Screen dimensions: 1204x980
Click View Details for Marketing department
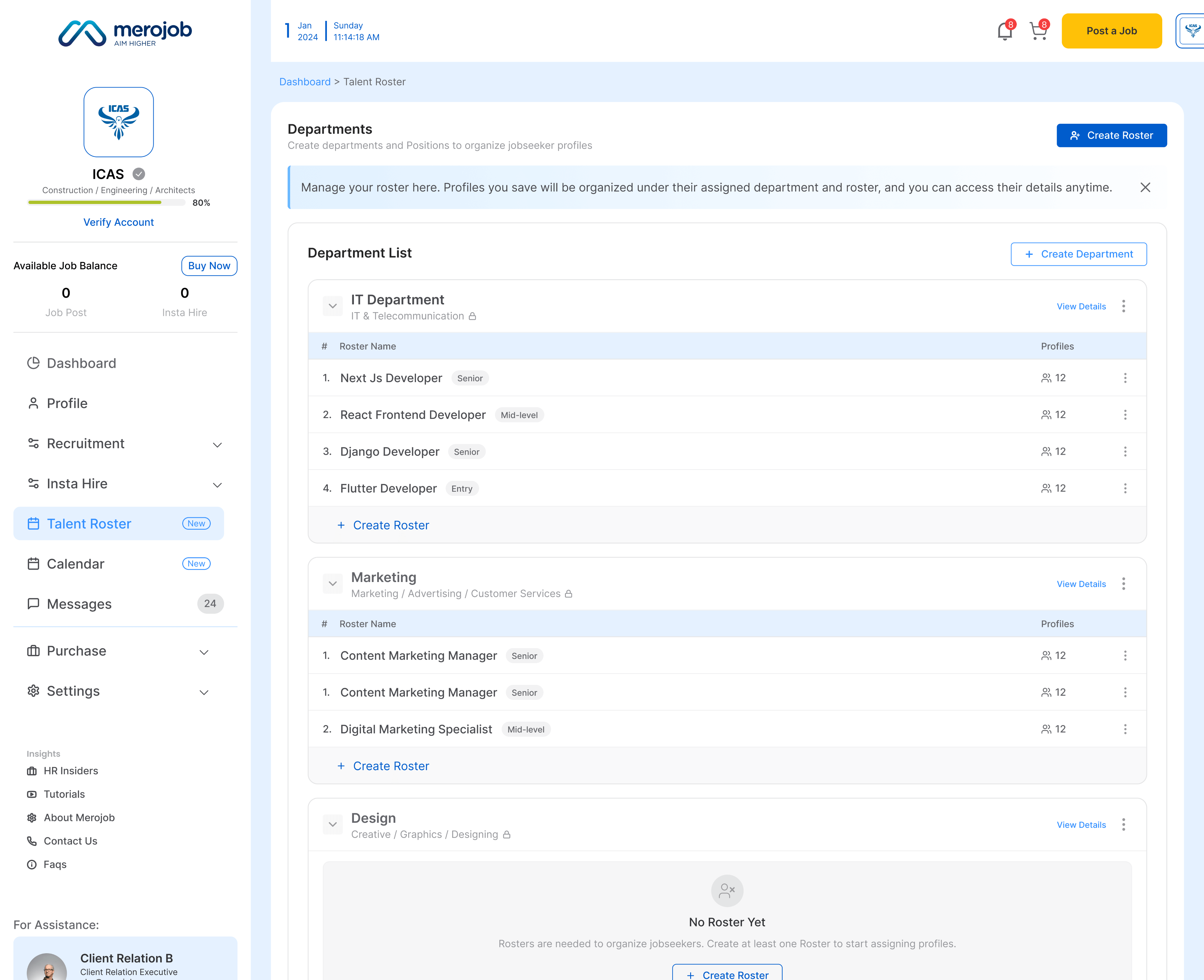[1081, 584]
